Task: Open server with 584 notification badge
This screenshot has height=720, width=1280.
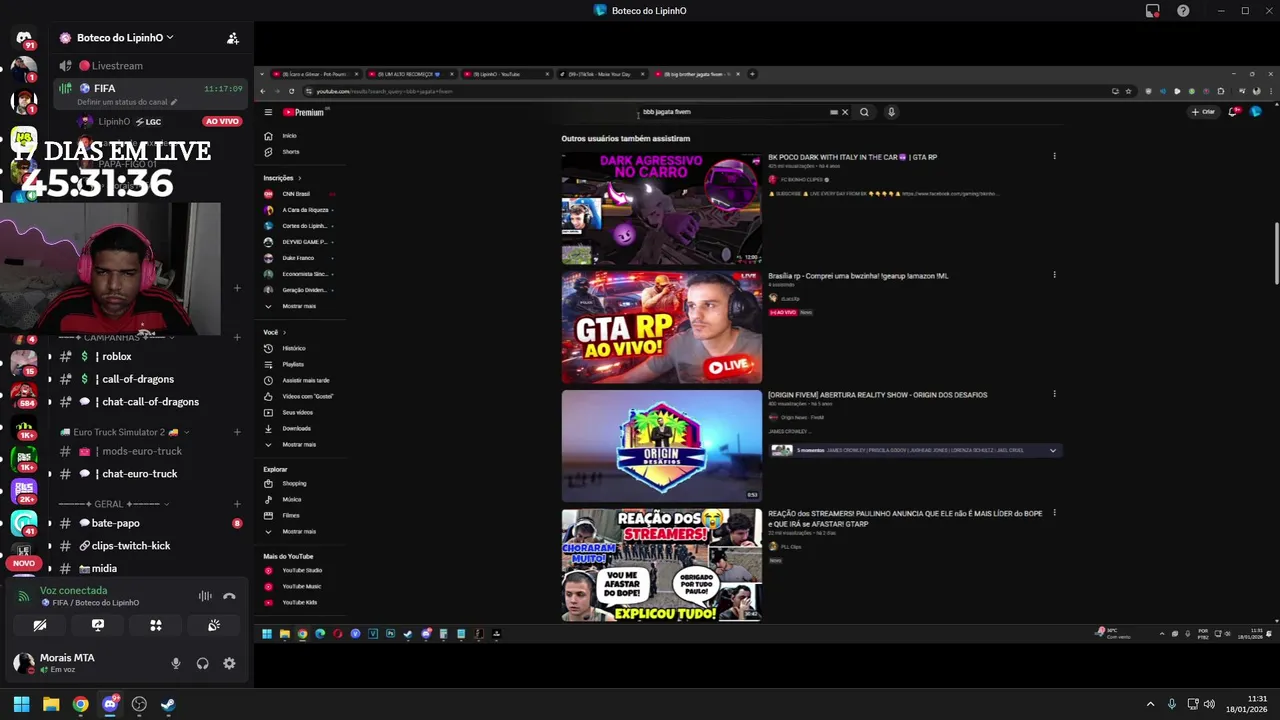Action: coord(24,393)
